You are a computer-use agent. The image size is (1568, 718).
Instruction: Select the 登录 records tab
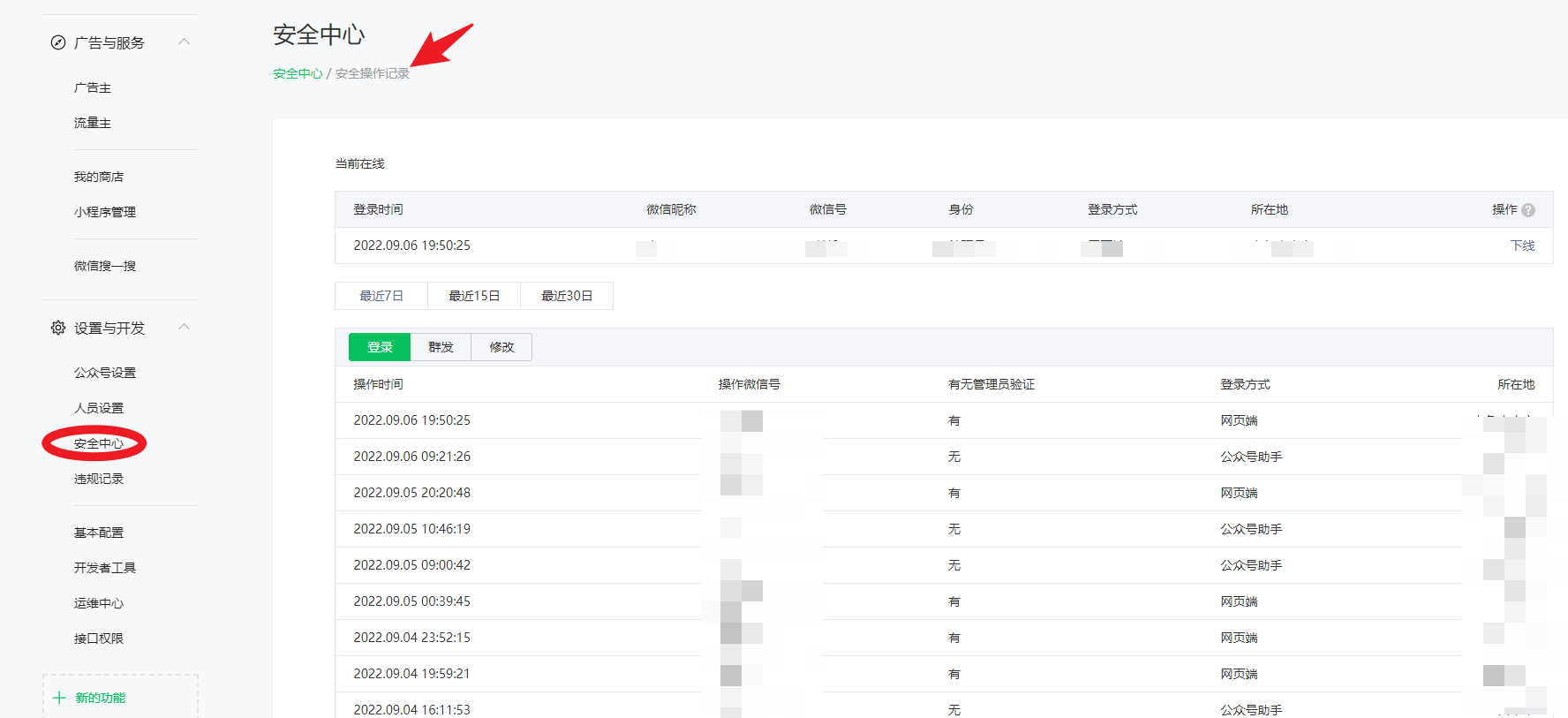point(380,347)
